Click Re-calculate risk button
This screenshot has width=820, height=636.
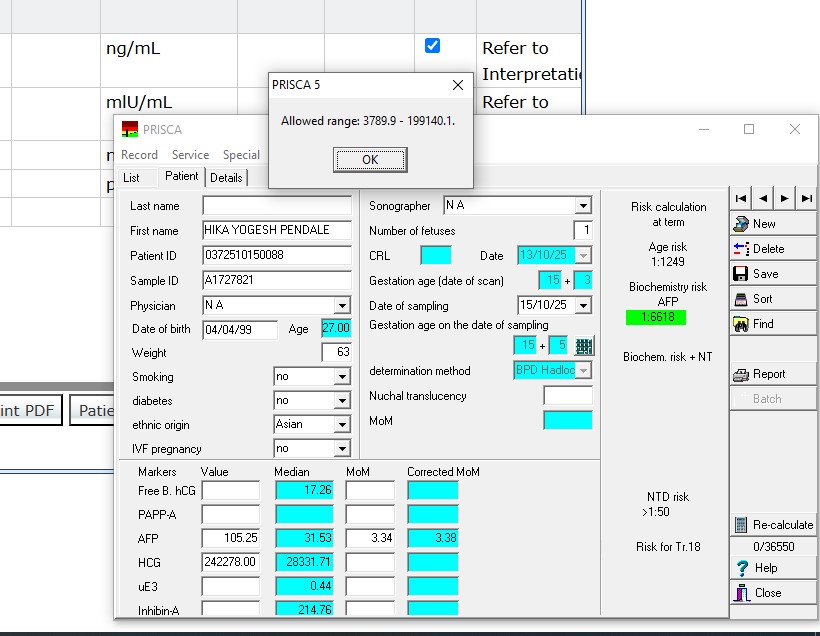tap(773, 525)
